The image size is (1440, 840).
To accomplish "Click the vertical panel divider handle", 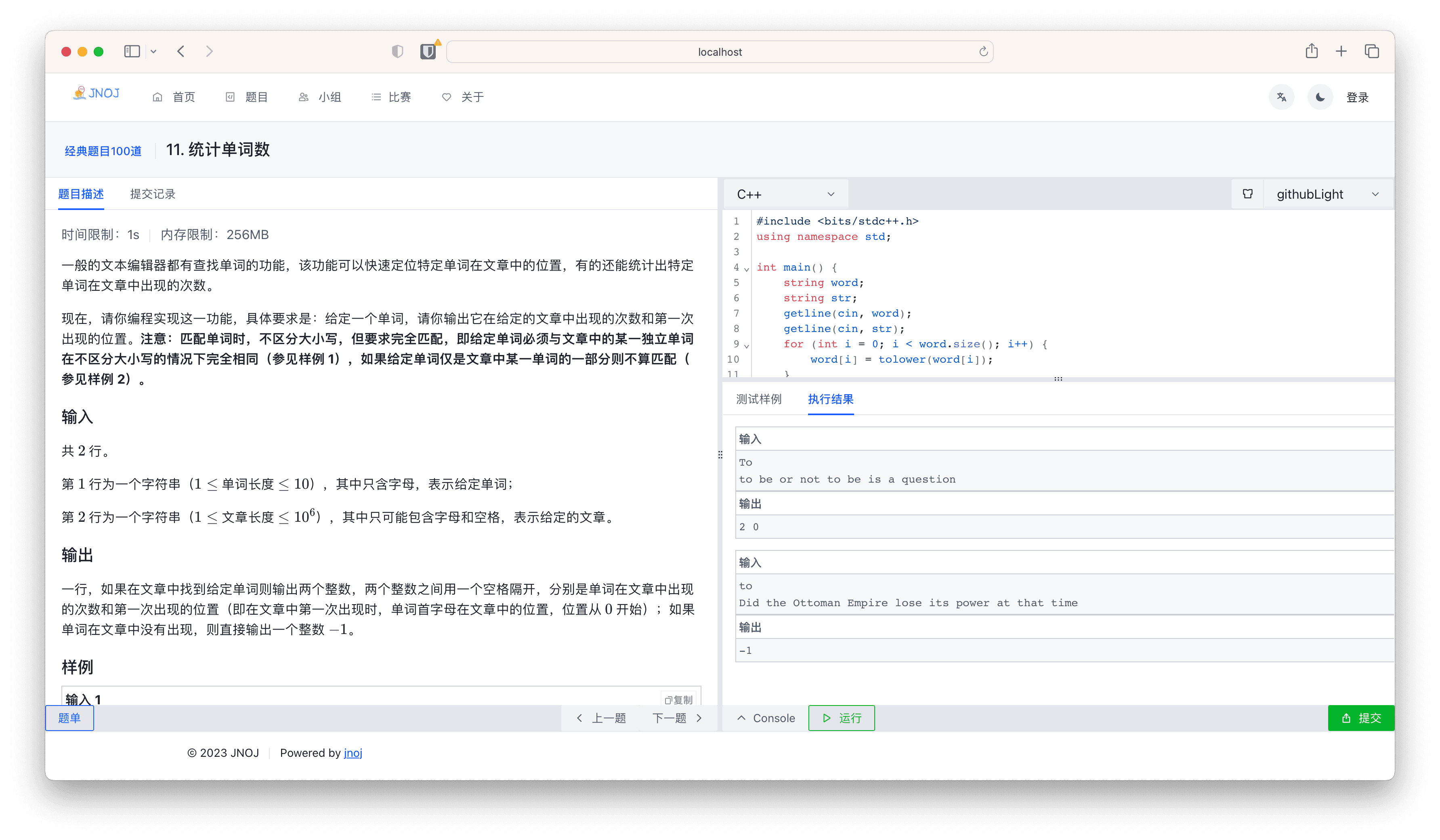I will [720, 455].
